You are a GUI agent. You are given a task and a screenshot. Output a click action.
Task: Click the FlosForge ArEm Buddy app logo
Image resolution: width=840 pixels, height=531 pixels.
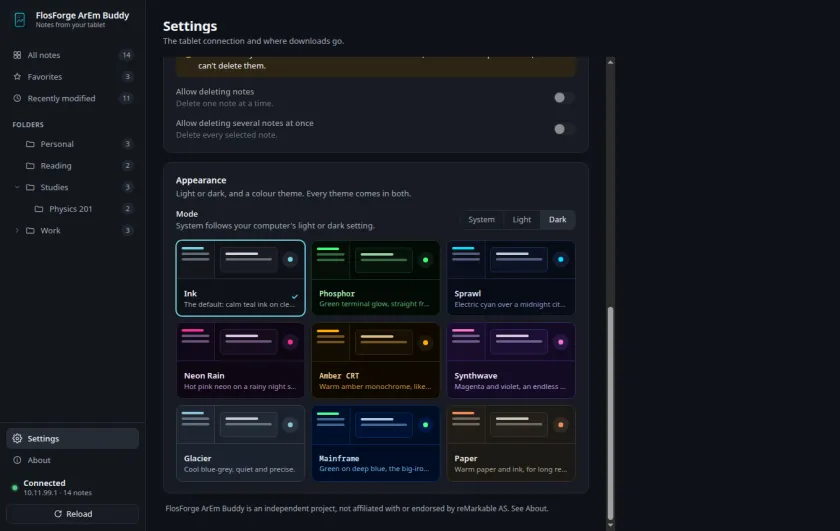pyautogui.click(x=20, y=20)
